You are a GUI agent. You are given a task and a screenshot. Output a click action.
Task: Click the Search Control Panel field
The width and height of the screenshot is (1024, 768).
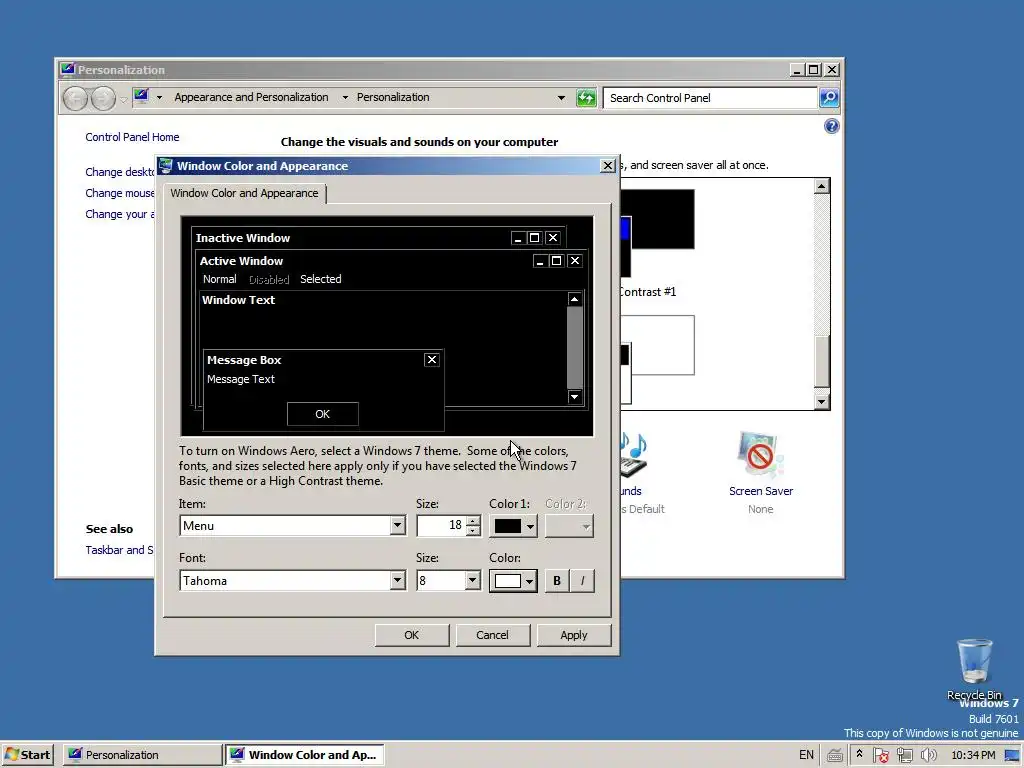711,98
